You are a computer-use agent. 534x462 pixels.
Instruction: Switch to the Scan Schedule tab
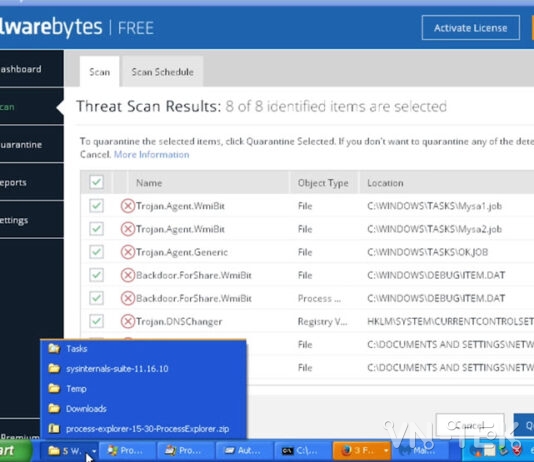[162, 72]
